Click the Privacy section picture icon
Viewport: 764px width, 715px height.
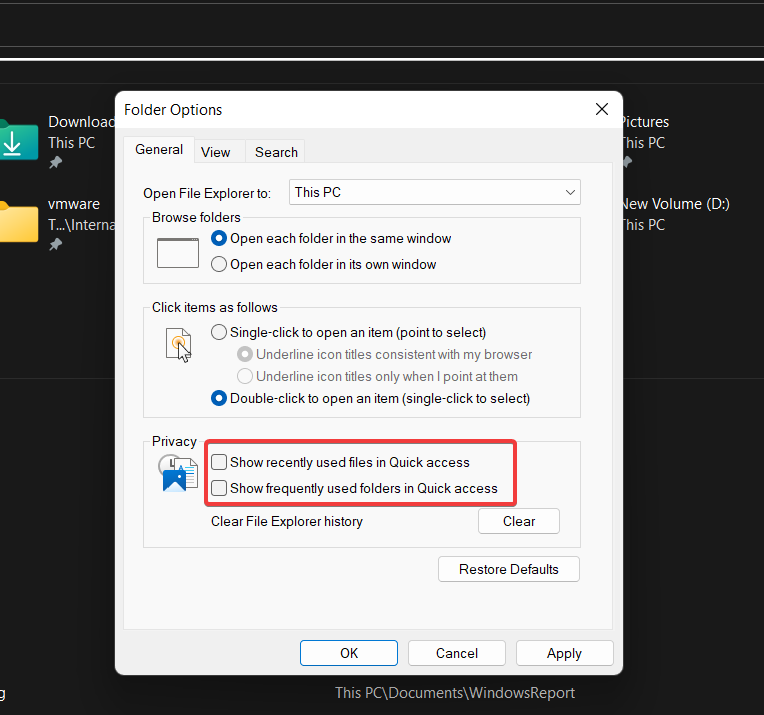(x=178, y=473)
